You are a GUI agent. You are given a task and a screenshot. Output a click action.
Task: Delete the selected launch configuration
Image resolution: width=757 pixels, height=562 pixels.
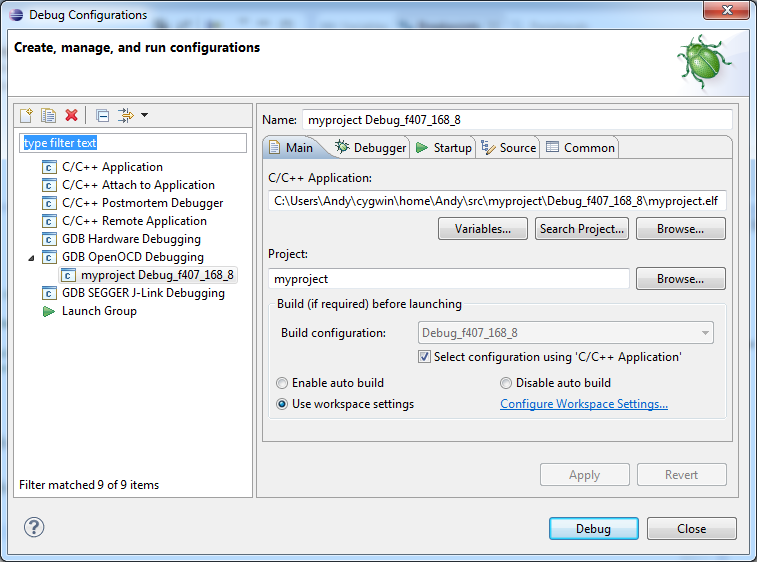coord(71,115)
